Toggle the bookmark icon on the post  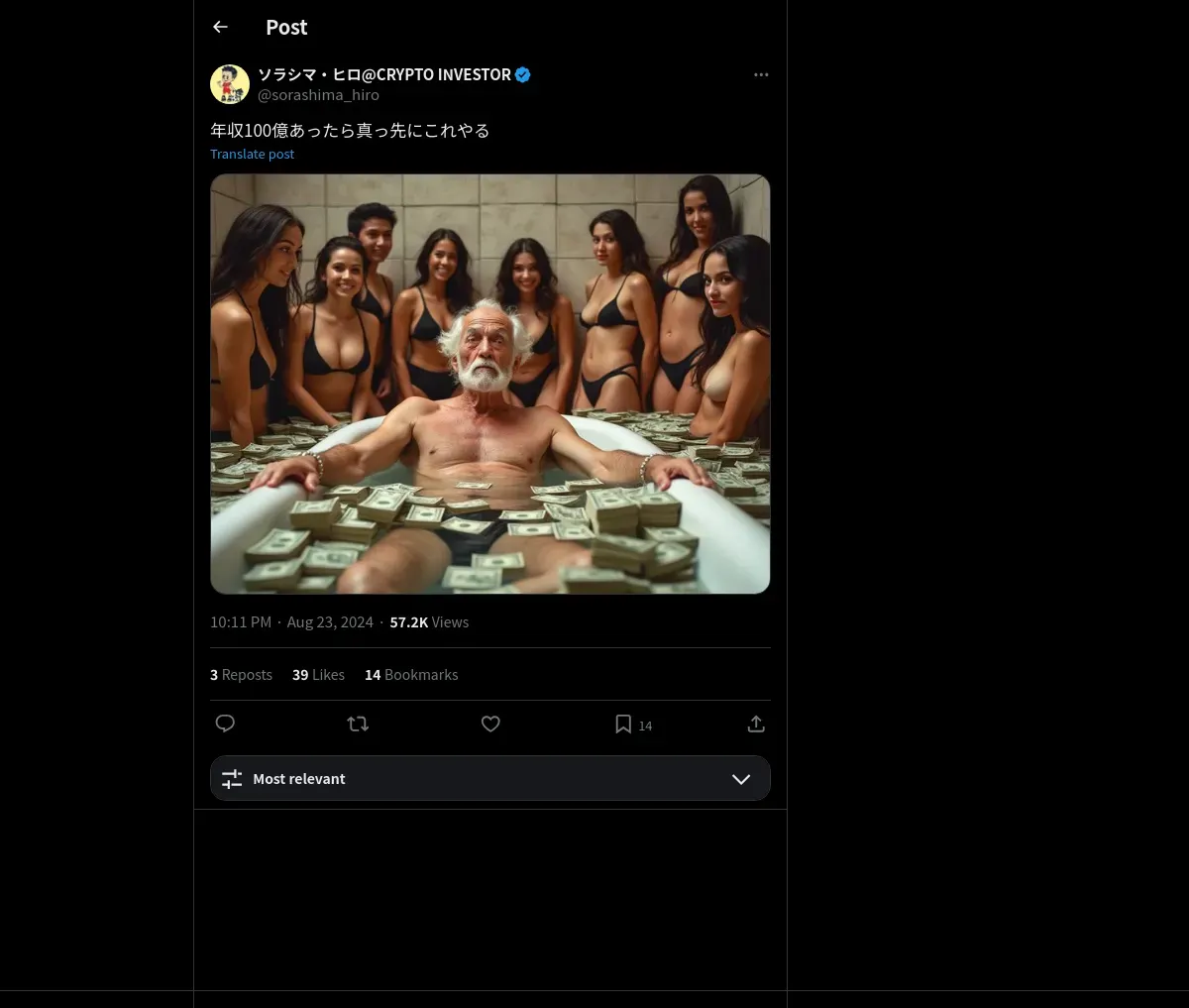tap(623, 725)
